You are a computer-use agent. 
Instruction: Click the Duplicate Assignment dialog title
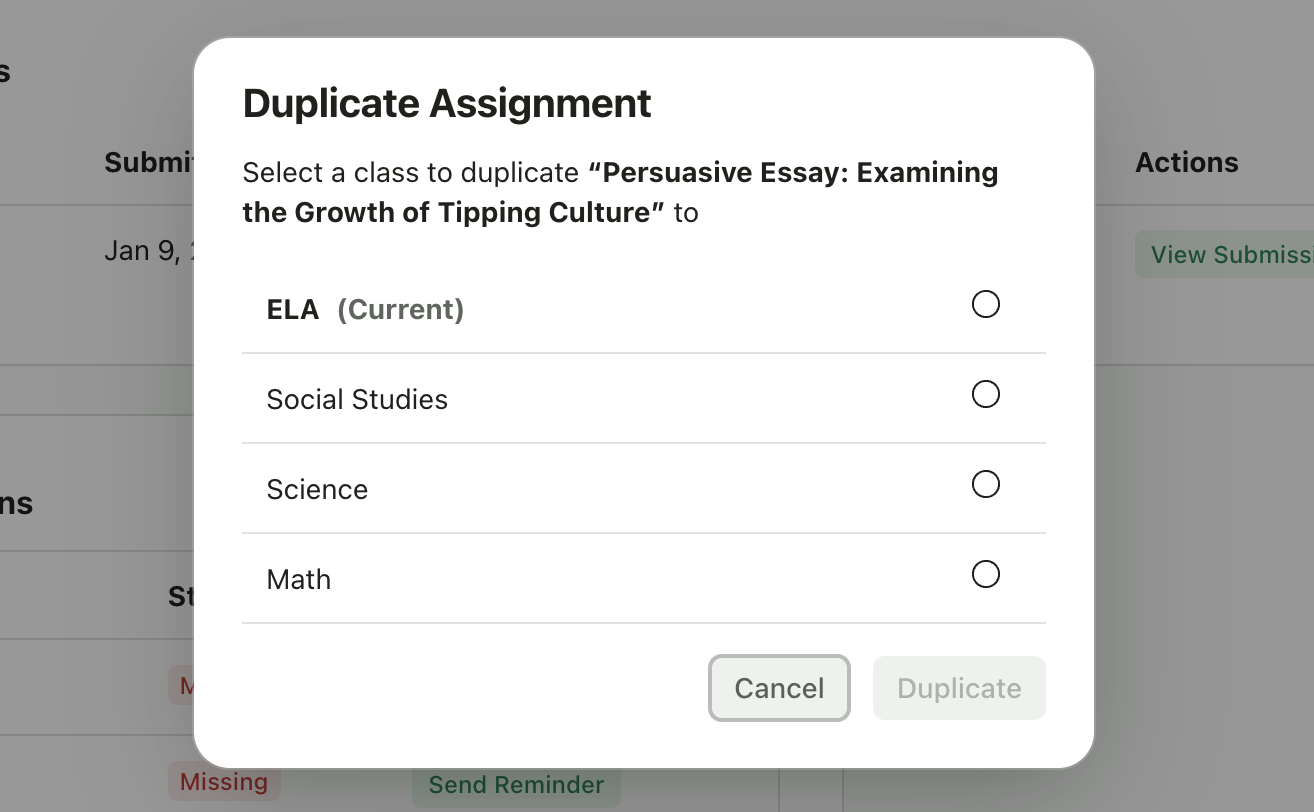[446, 103]
